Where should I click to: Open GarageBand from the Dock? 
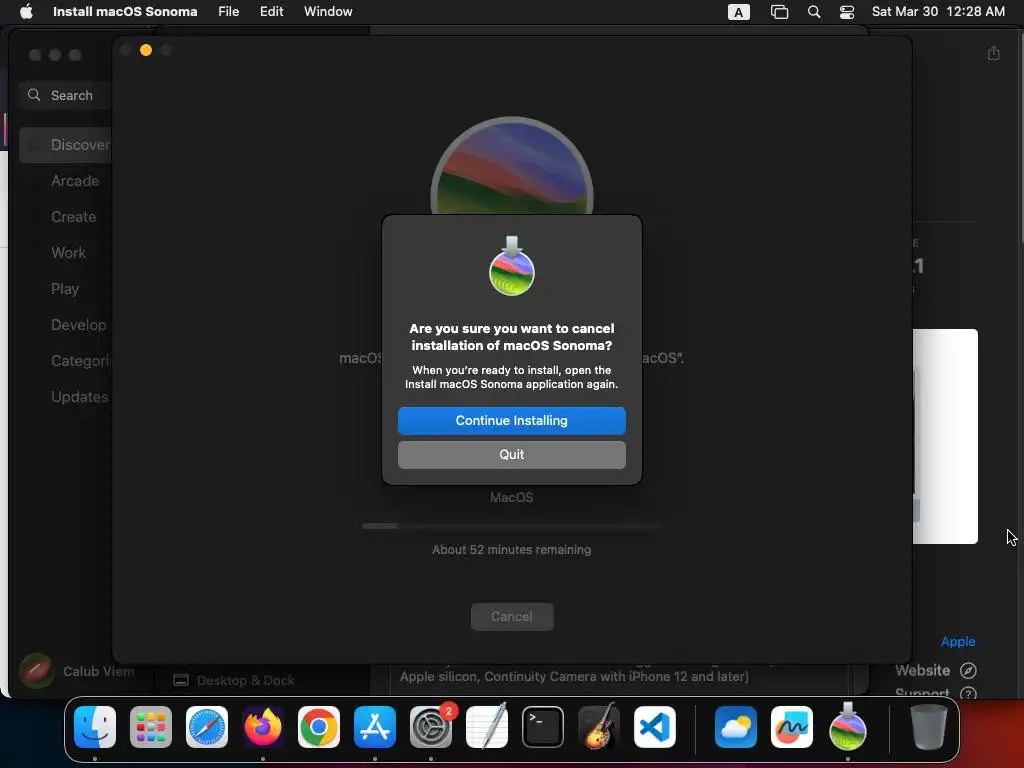(x=599, y=726)
